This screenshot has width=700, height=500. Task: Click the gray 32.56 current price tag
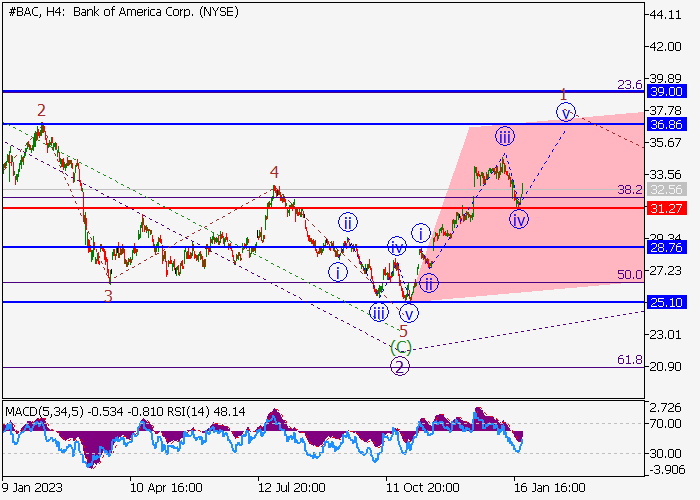coord(666,190)
